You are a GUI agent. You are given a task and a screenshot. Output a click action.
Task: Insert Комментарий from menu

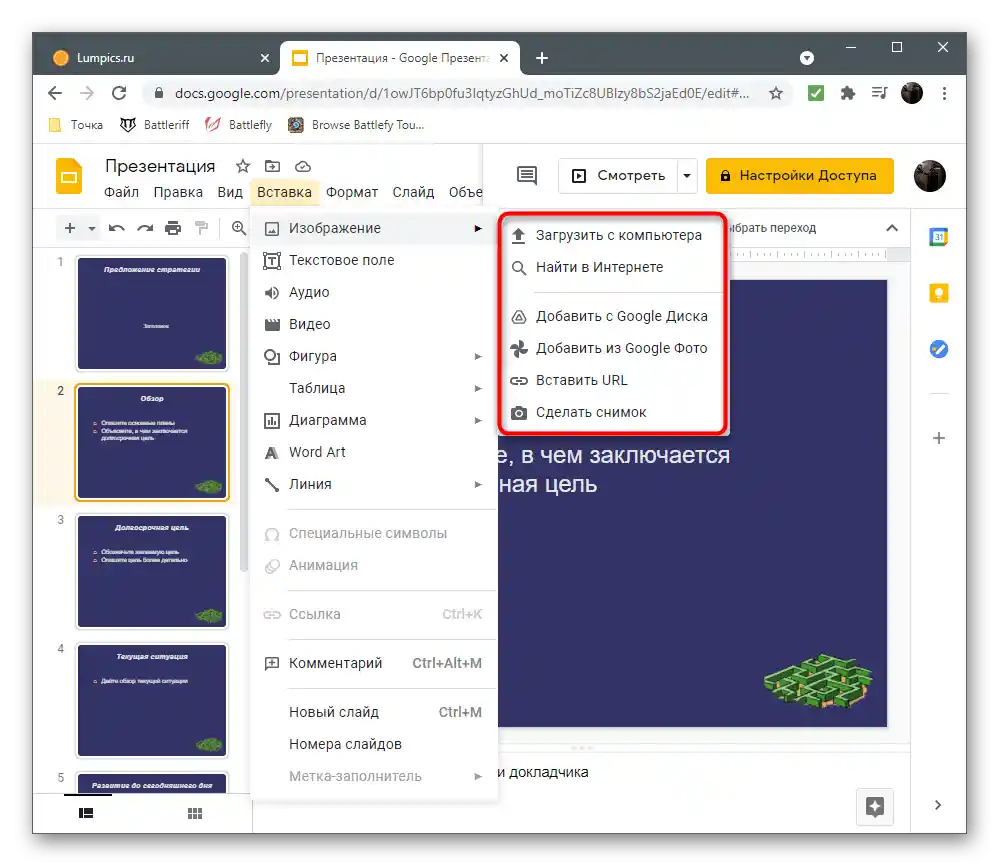373,663
